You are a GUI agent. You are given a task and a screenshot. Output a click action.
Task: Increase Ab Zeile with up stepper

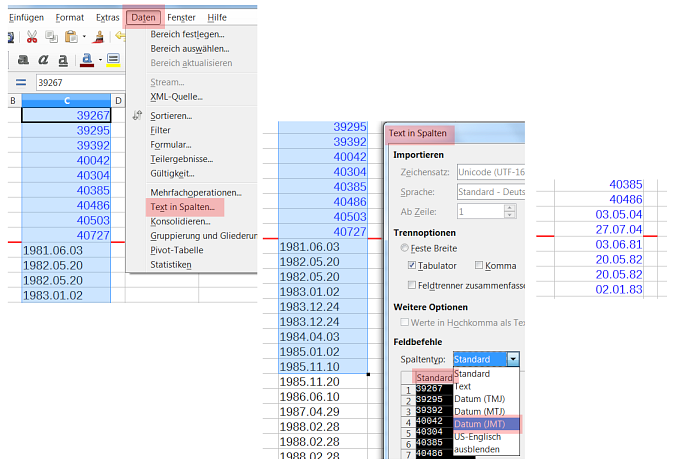(510, 208)
